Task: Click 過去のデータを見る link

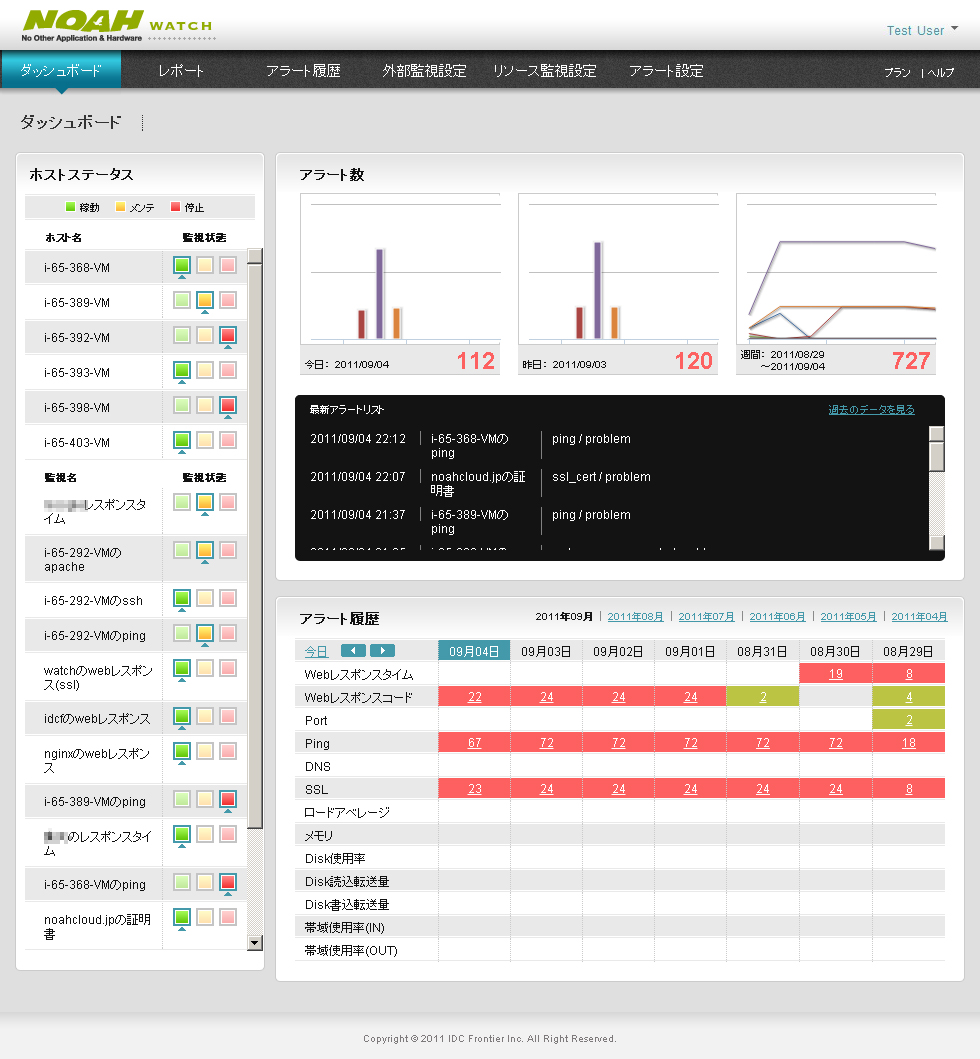Action: [x=871, y=409]
